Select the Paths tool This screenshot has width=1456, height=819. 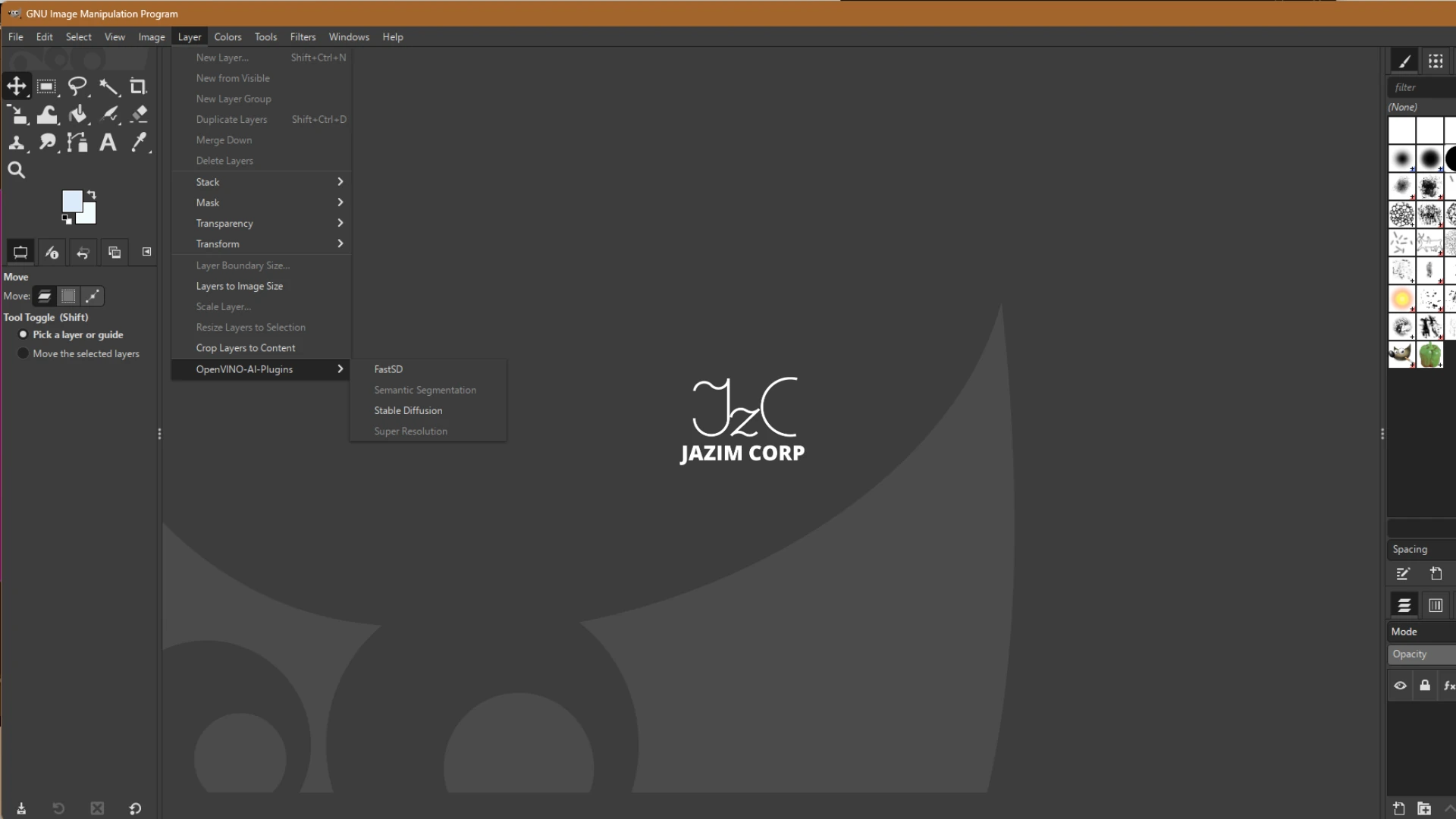(77, 143)
